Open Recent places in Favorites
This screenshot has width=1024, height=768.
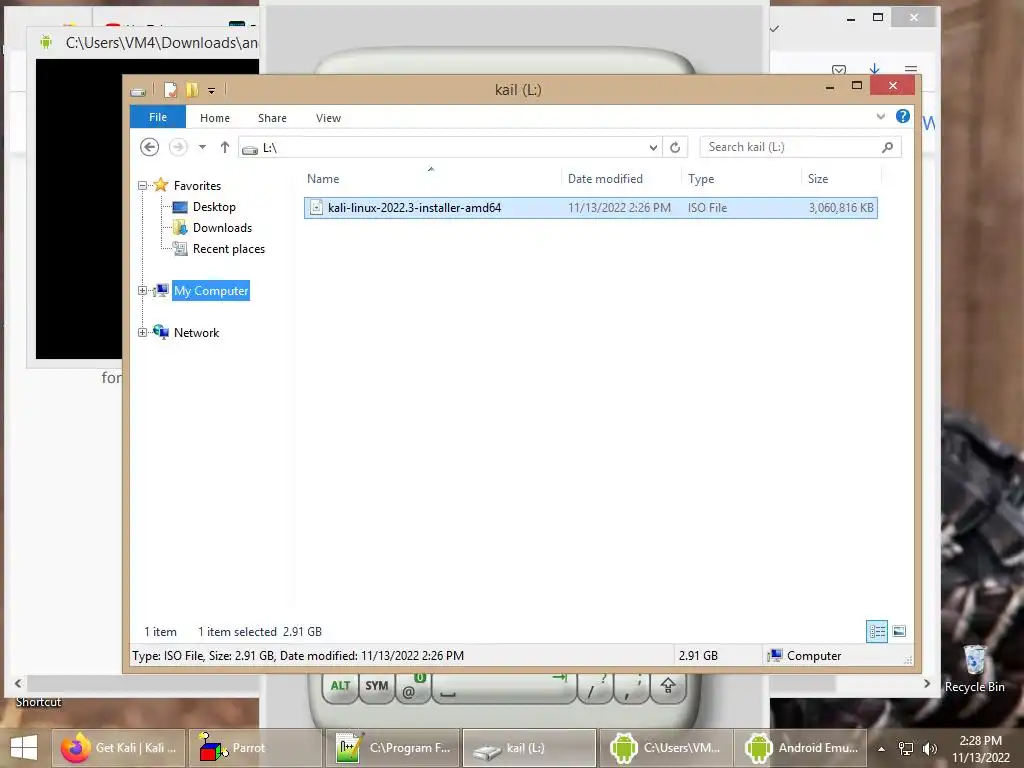[x=229, y=249]
